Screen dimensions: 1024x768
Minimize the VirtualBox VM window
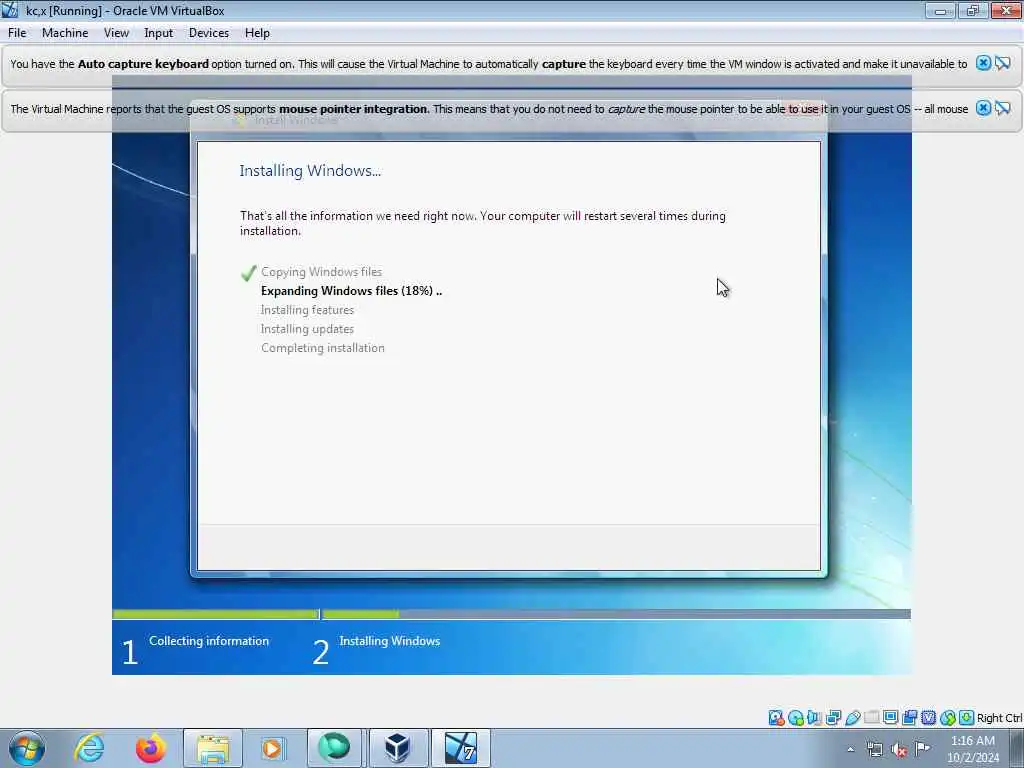[940, 10]
